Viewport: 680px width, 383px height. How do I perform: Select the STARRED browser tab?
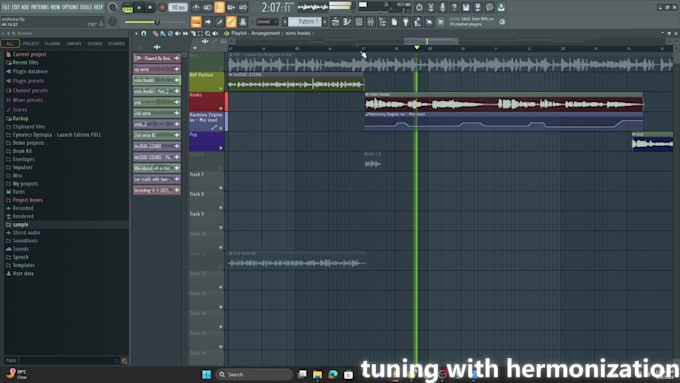(x=116, y=44)
